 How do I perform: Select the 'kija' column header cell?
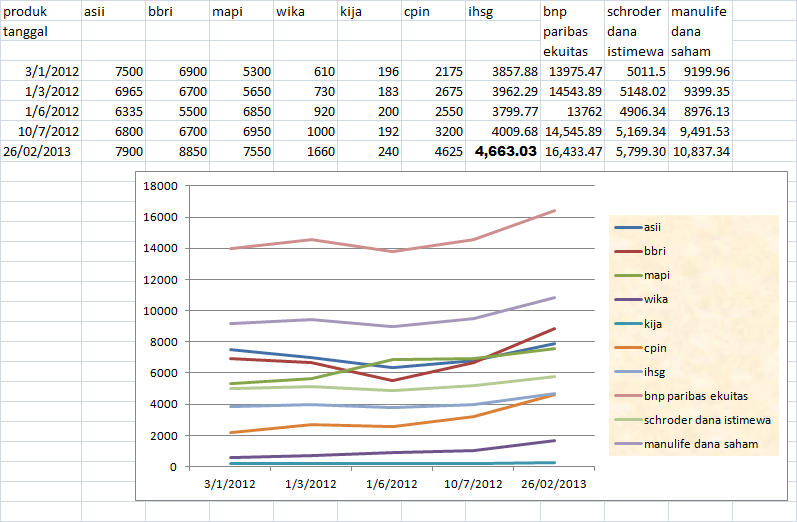[370, 11]
